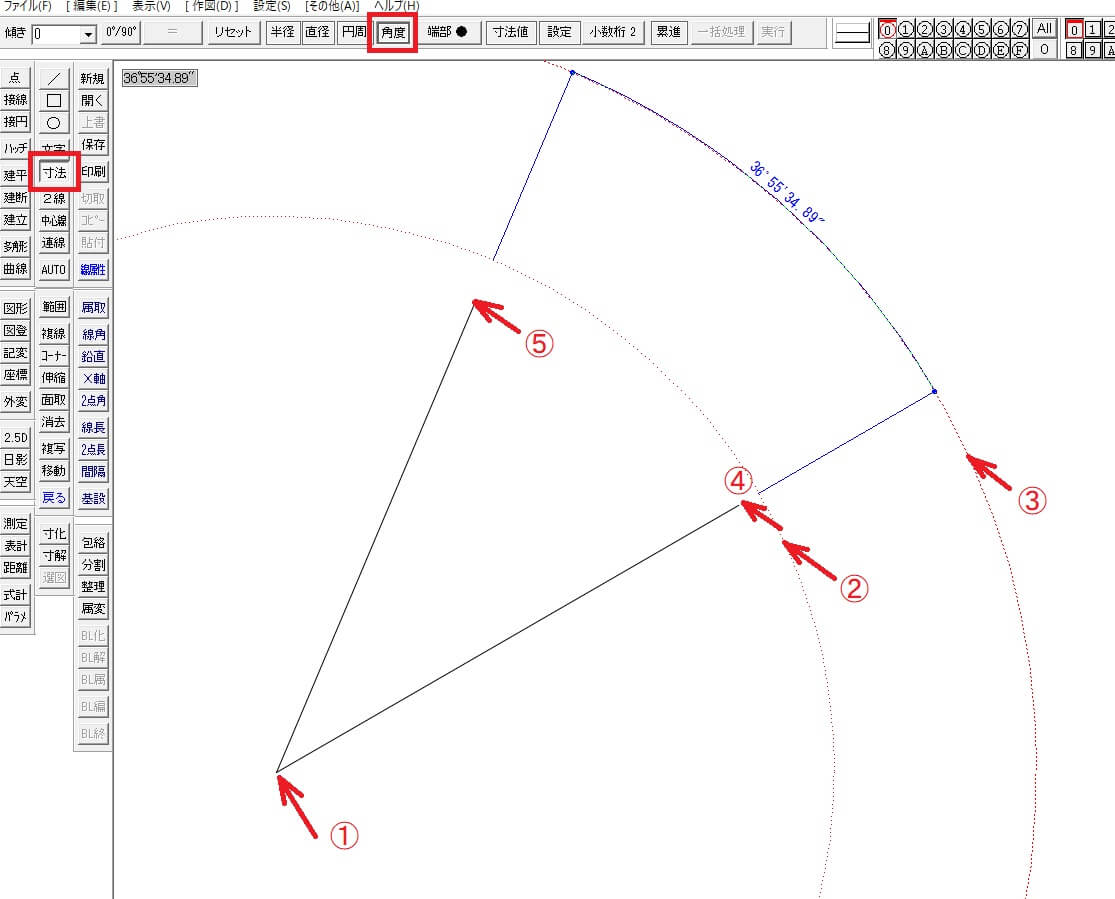This screenshot has width=1115, height=899.
Task: Open the ファイル(F) menu
Action: 28,6
